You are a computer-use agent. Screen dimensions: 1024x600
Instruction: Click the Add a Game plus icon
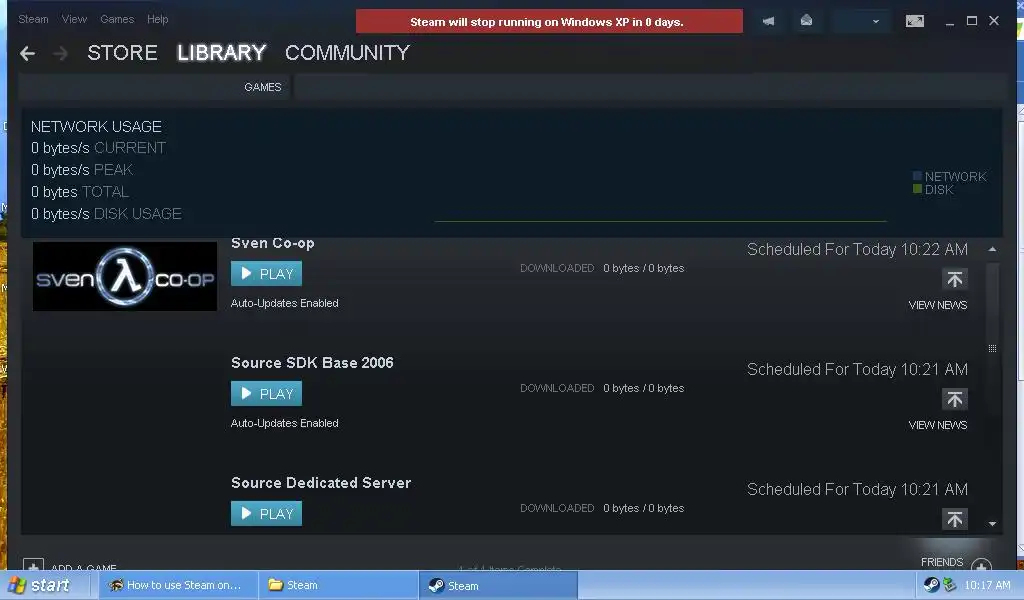coord(33,565)
